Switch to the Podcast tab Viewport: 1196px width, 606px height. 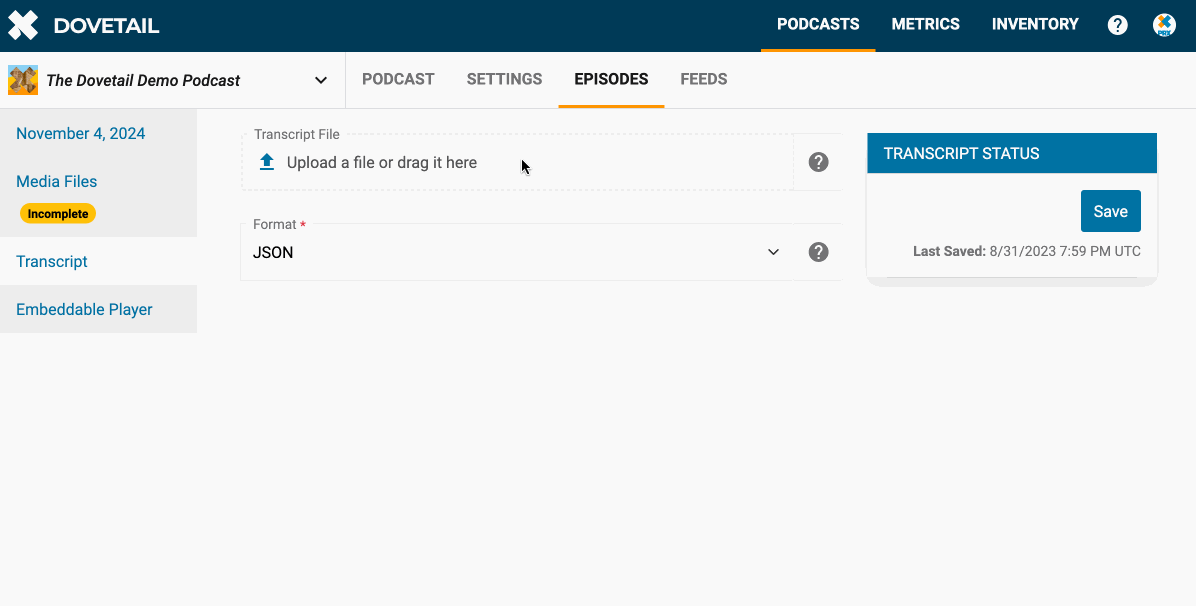pyautogui.click(x=398, y=79)
